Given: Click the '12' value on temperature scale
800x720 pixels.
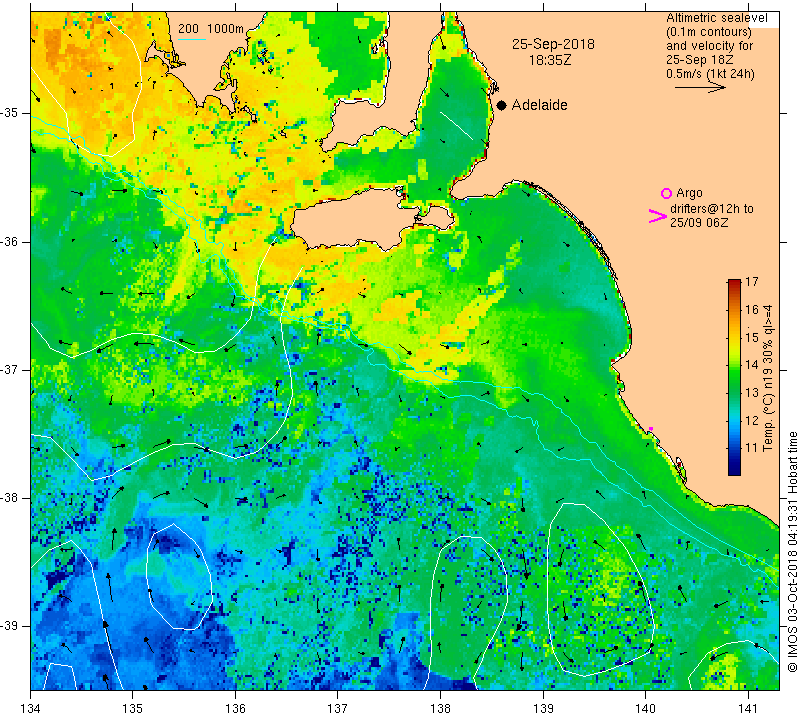Looking at the screenshot, I should tap(752, 420).
